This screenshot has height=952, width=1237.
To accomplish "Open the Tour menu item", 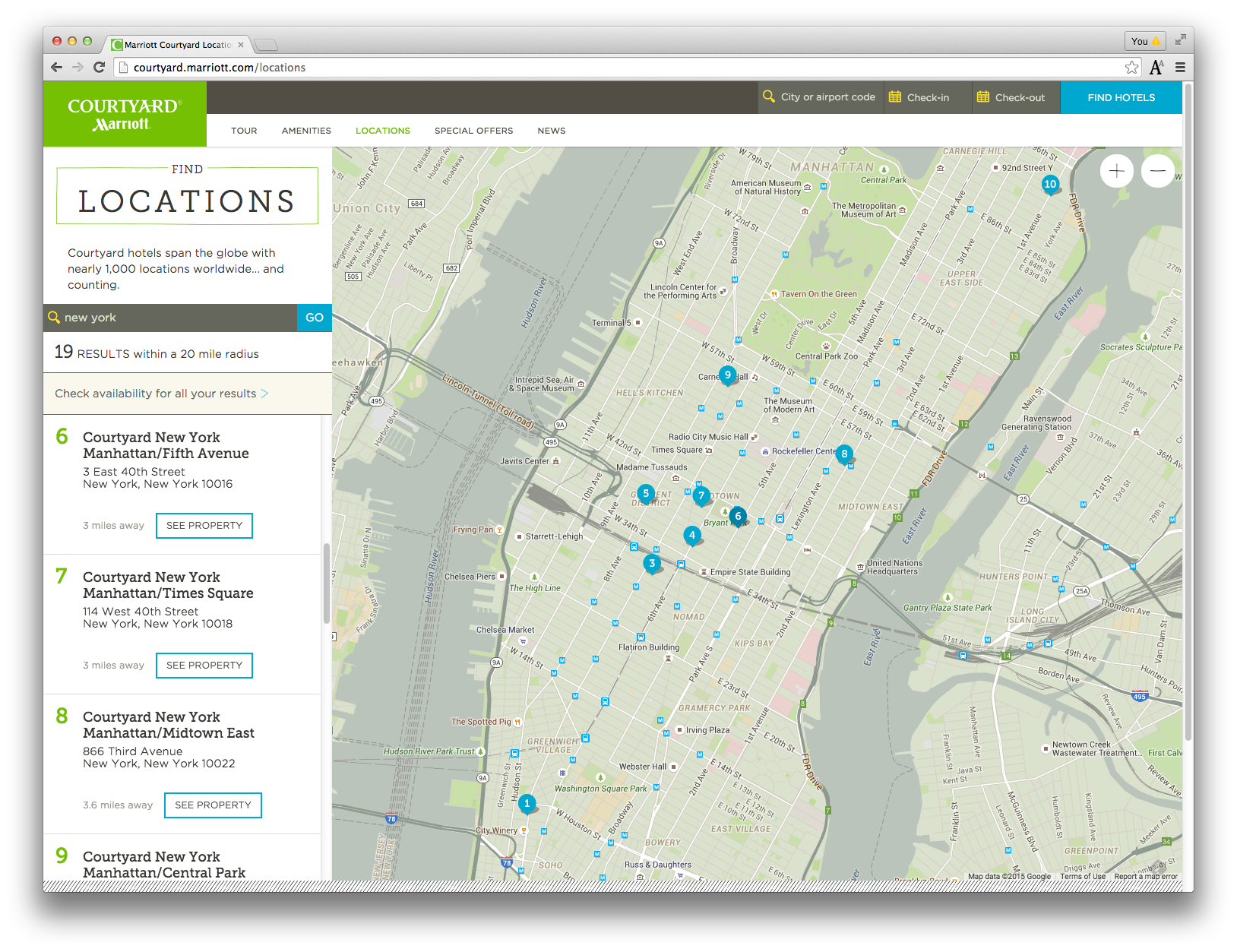I will pos(244,131).
